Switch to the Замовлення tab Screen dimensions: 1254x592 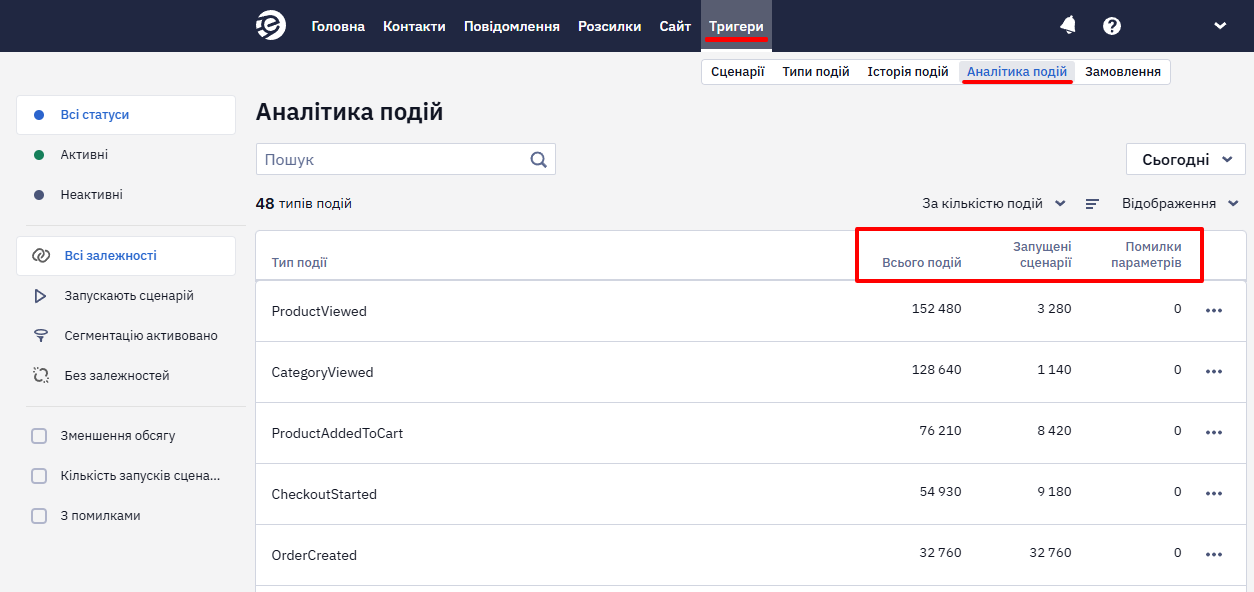point(1123,72)
